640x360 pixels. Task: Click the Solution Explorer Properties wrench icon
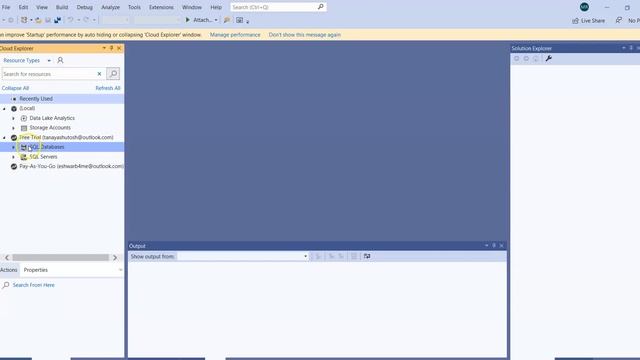click(x=549, y=59)
